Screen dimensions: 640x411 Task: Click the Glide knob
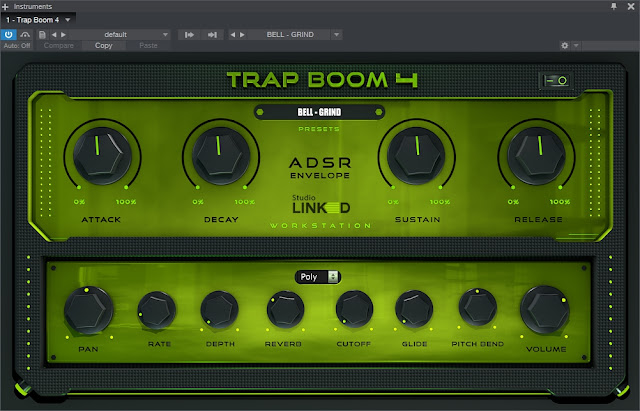[x=414, y=309]
